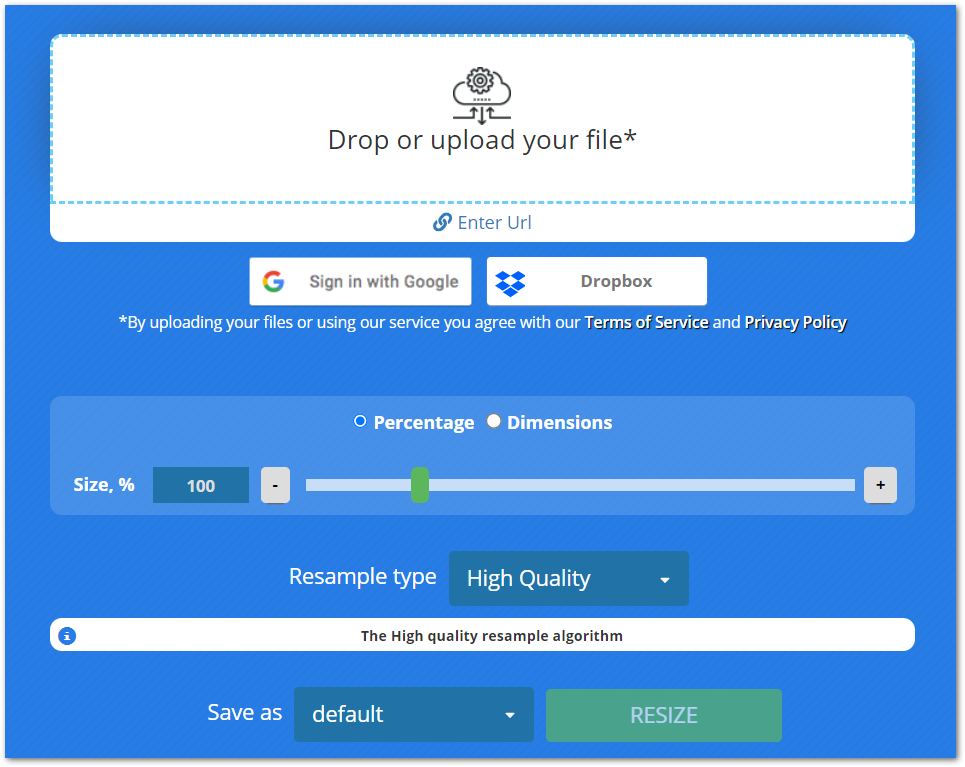Click the chain link icon beside Enter Url

[442, 222]
